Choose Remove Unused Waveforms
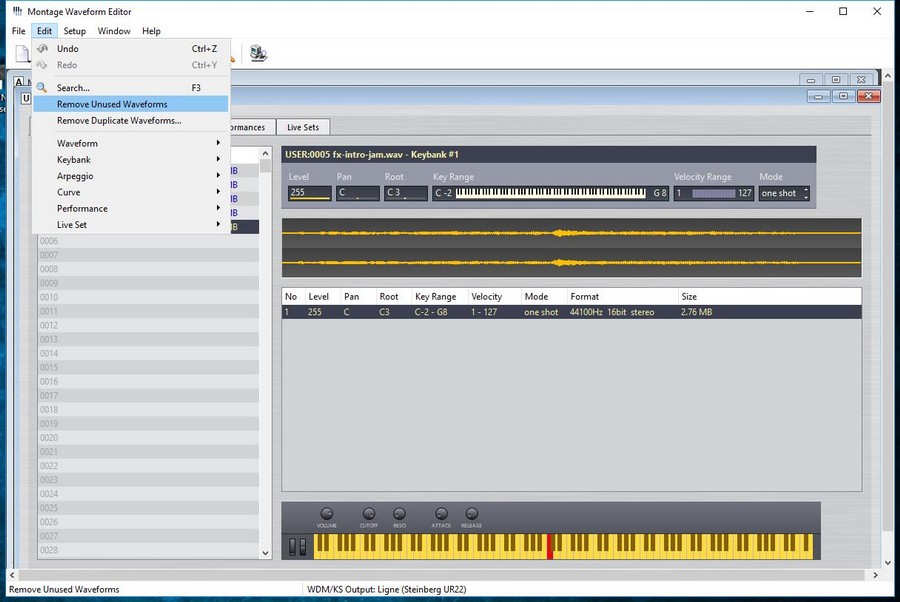Viewport: 900px width, 602px height. click(x=112, y=104)
